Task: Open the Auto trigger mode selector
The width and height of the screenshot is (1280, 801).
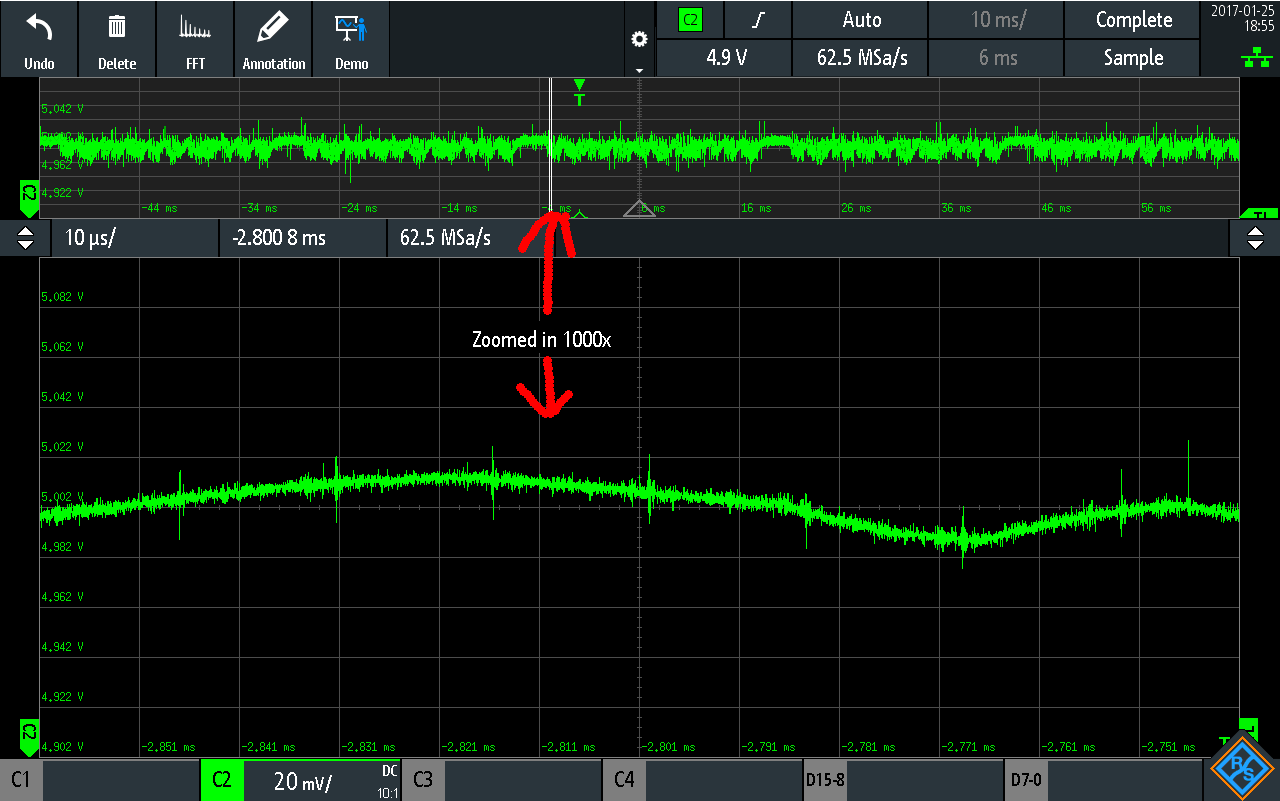Action: (x=861, y=20)
